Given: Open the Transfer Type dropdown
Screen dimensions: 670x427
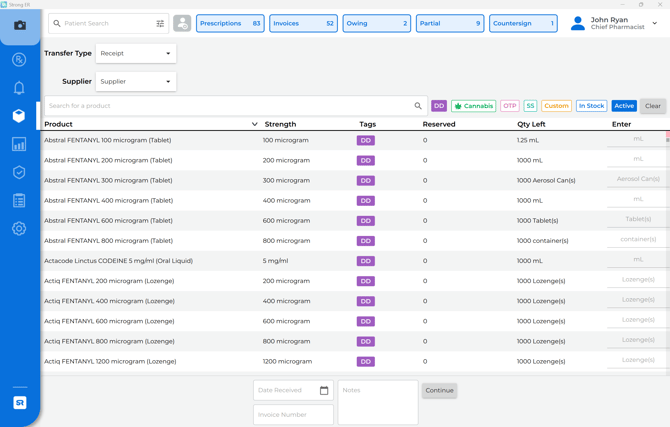Looking at the screenshot, I should (136, 53).
